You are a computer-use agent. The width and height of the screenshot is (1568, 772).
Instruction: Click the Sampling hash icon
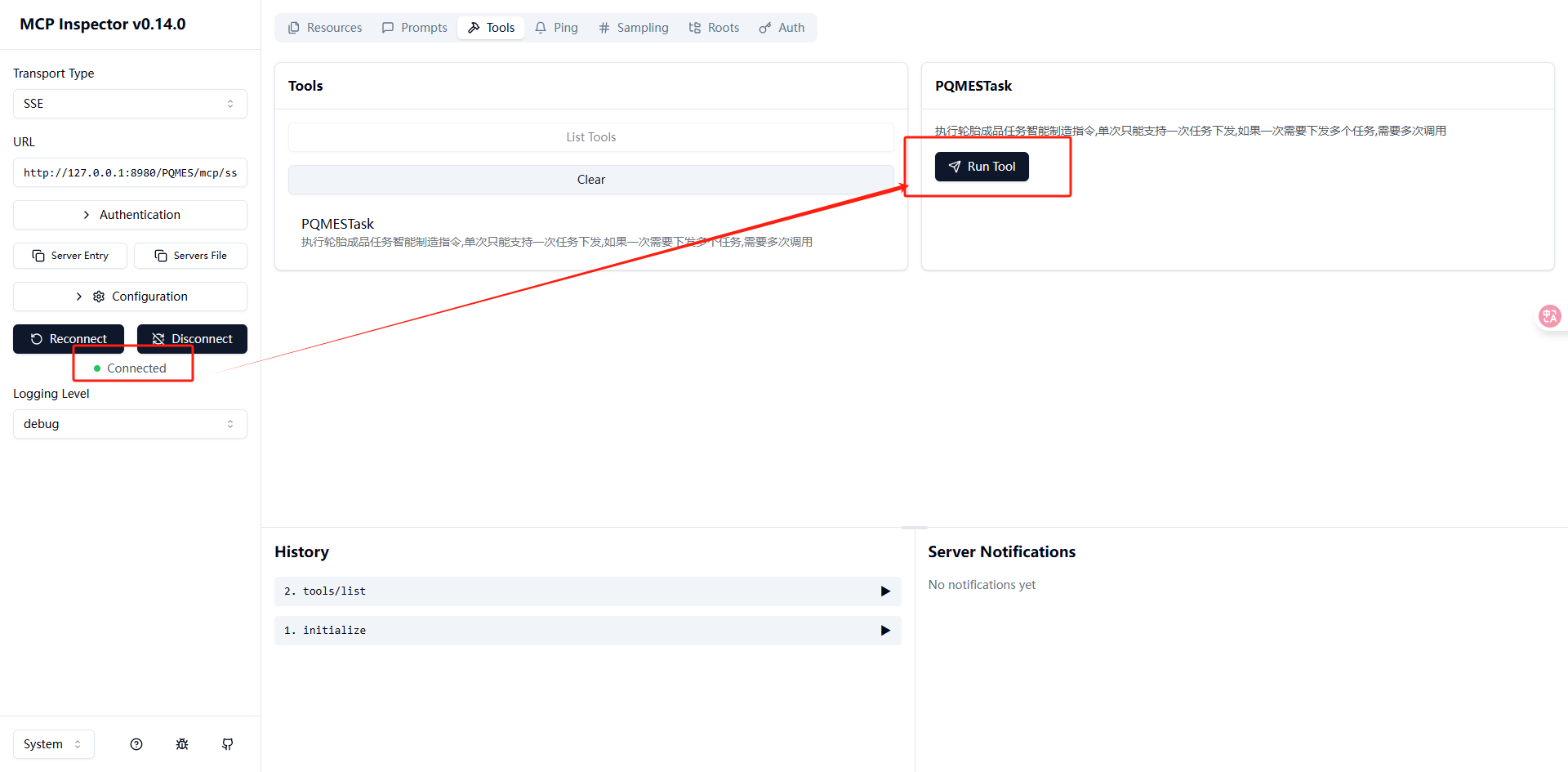(604, 27)
